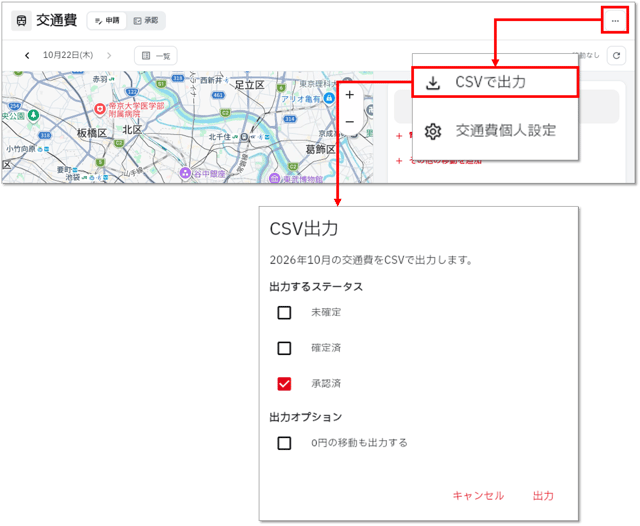
Task: Click the CSV出力 dialog title
Action: pos(304,229)
